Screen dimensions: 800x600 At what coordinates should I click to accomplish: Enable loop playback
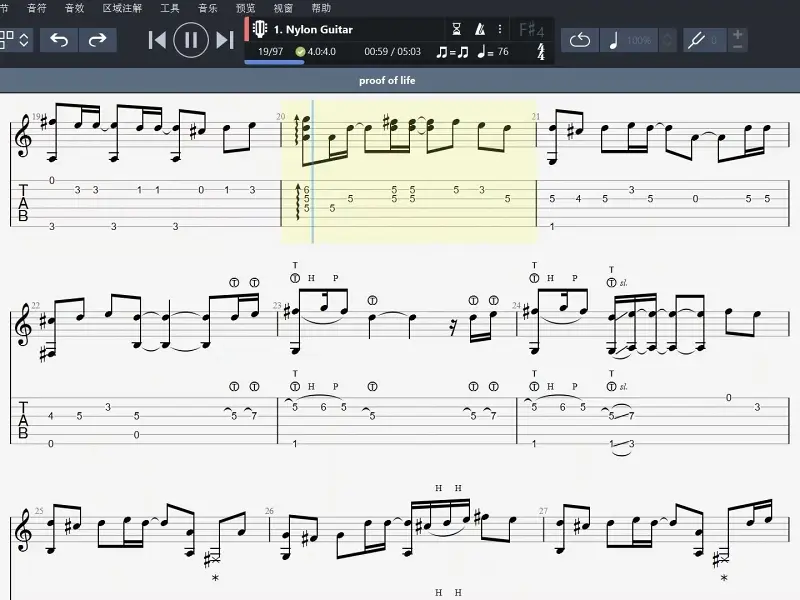coord(580,40)
